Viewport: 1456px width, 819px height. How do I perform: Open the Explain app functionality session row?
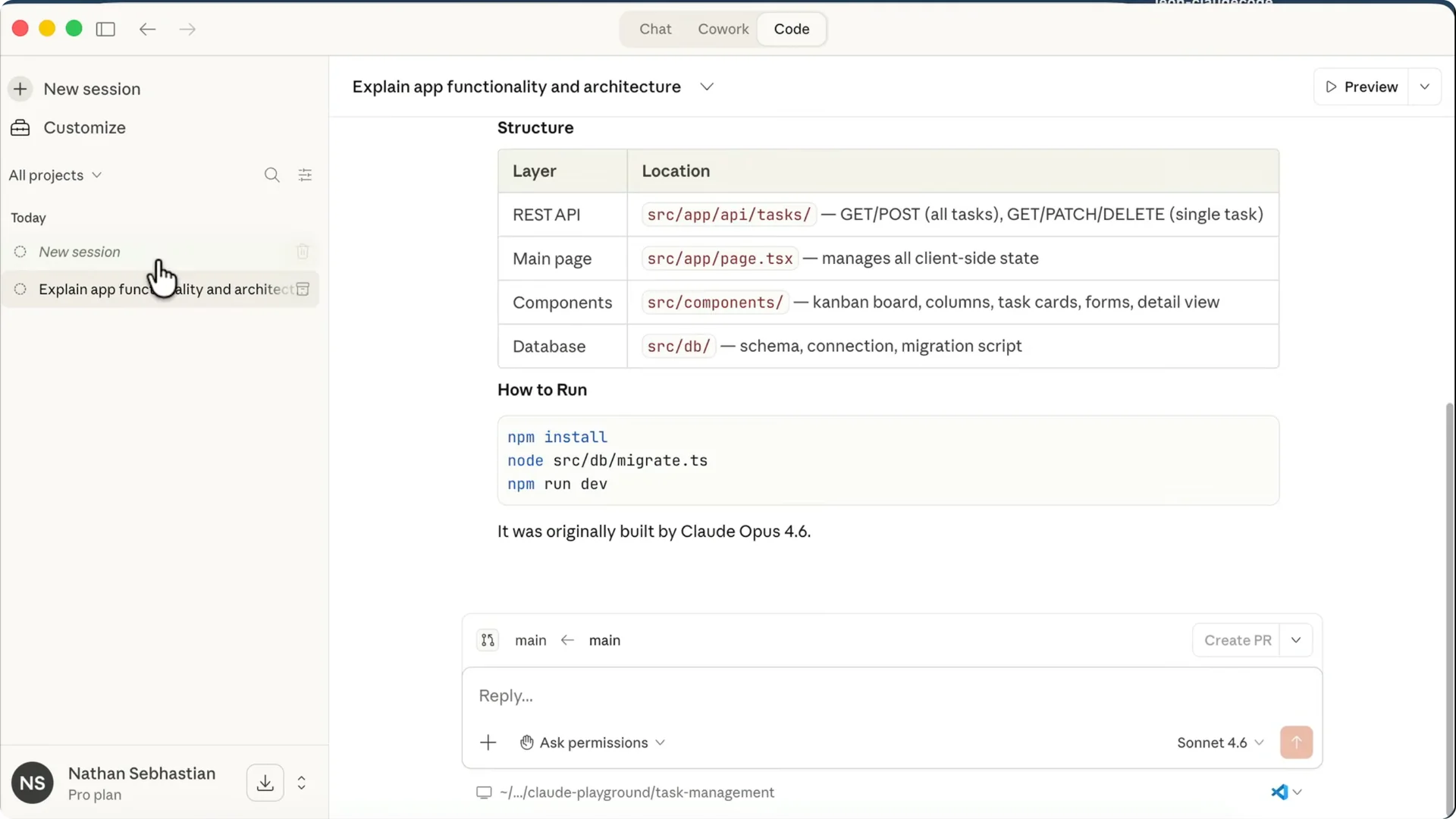click(x=160, y=289)
